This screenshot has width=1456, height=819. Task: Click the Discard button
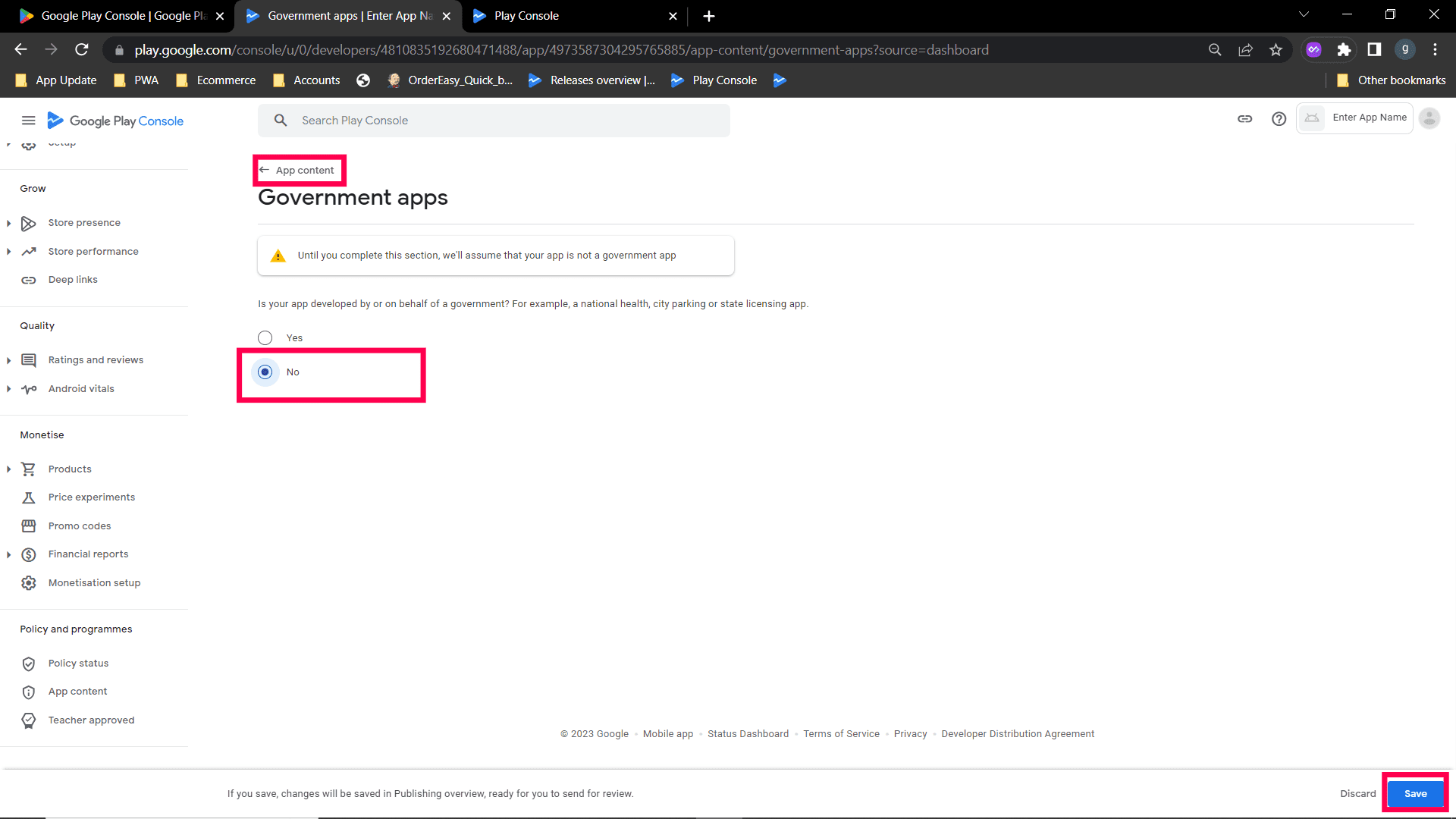coord(1357,794)
